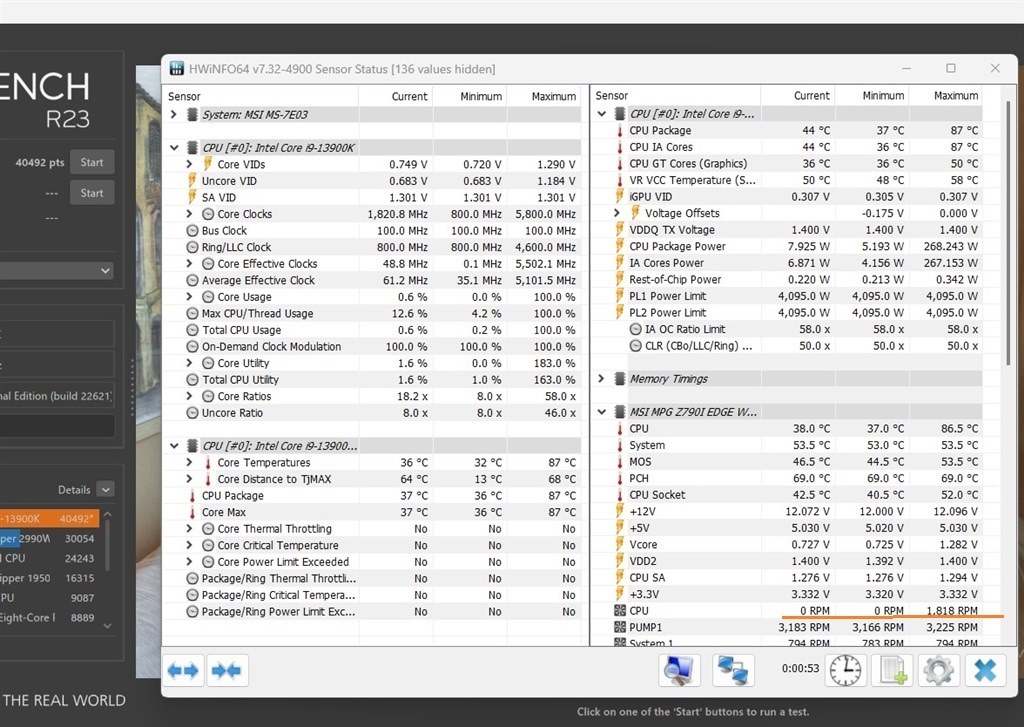Screen dimensions: 1024x727
Task: Click the lightning icon beside Uncore VID
Action: 192,180
